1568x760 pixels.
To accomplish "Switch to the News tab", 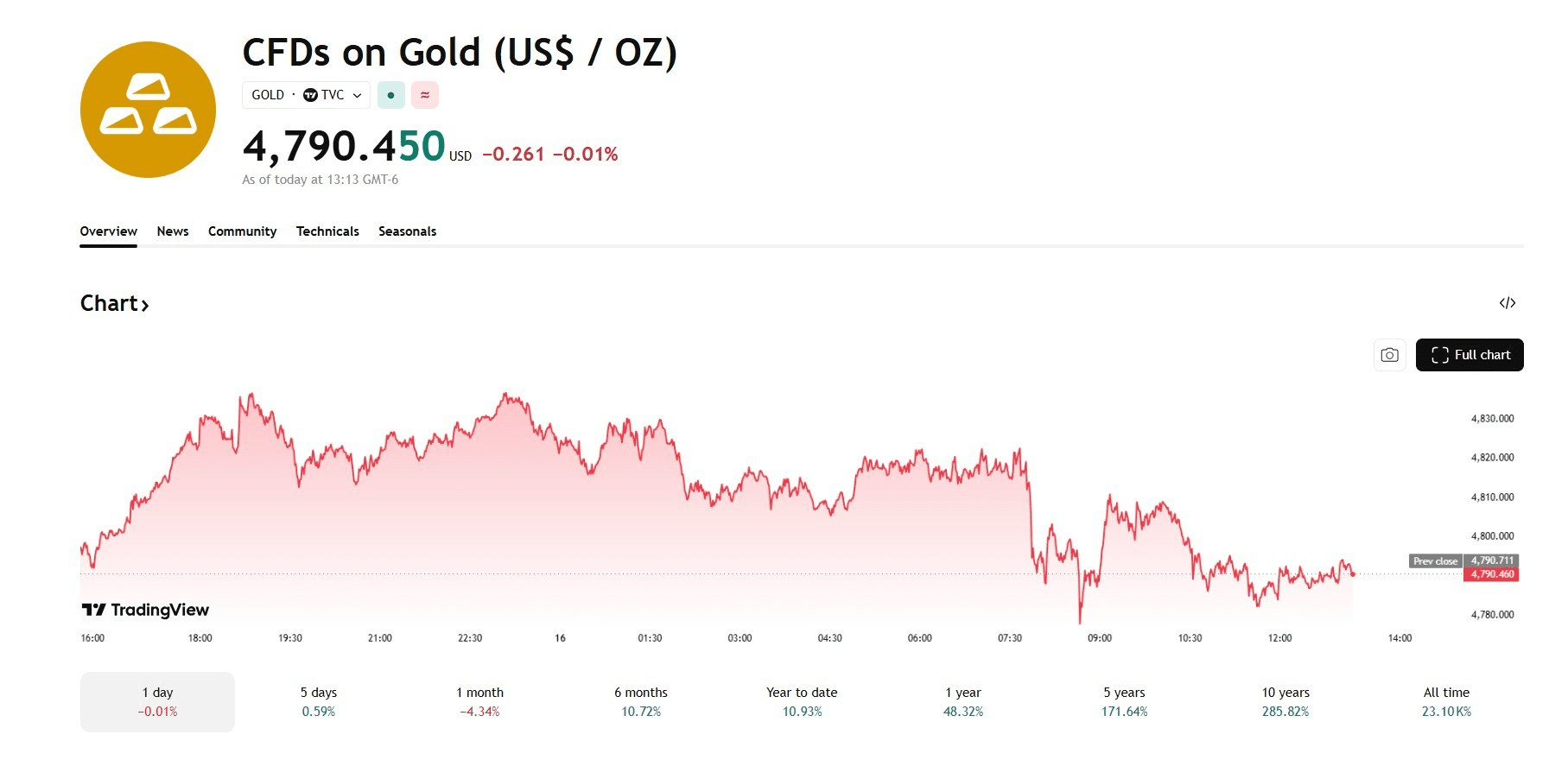I will pyautogui.click(x=173, y=231).
